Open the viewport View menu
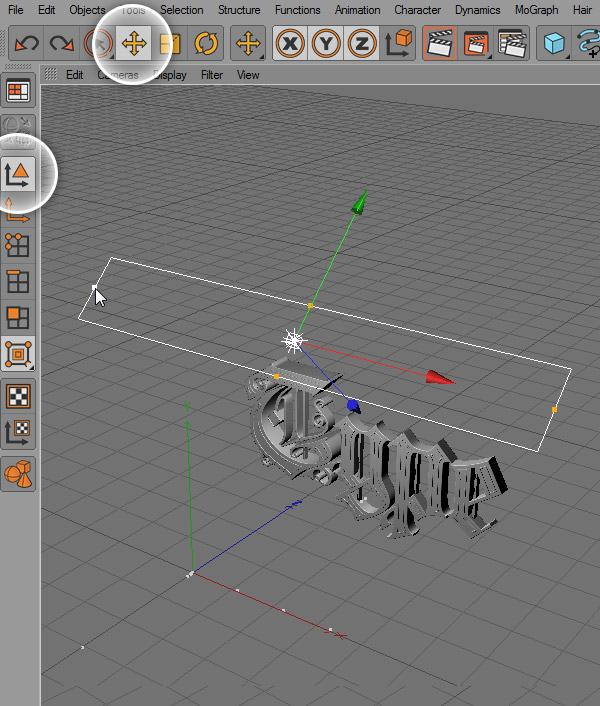The width and height of the screenshot is (600, 706). point(248,75)
